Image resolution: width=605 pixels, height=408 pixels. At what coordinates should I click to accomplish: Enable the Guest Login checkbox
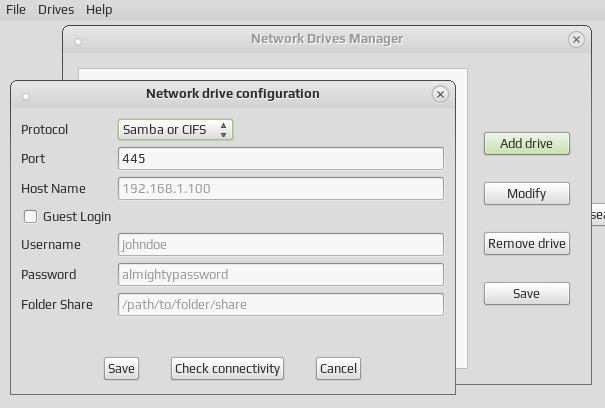pos(30,217)
